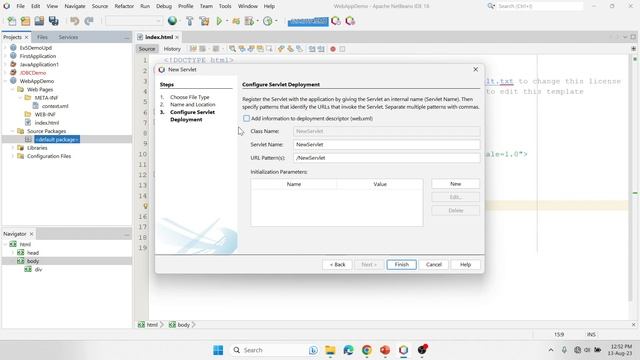Click the New Project toolbar icon
Viewport: 640px width, 360px height.
25,21
